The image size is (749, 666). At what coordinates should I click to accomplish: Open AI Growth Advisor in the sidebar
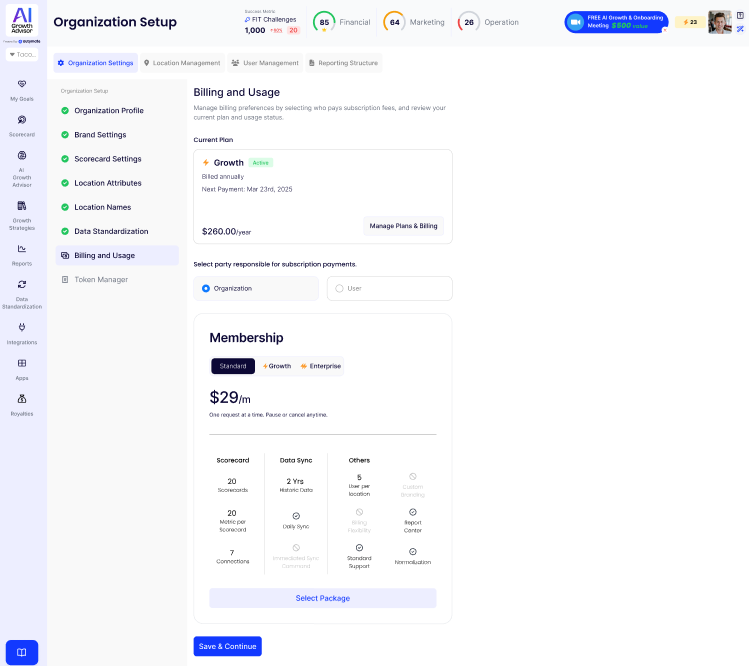click(x=22, y=156)
